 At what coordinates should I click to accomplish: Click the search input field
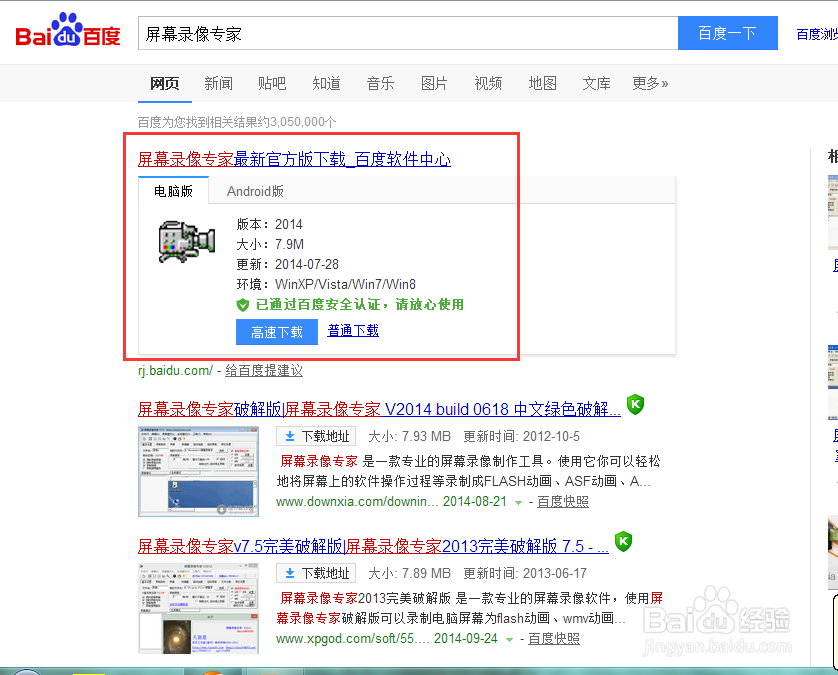pyautogui.click(x=408, y=33)
